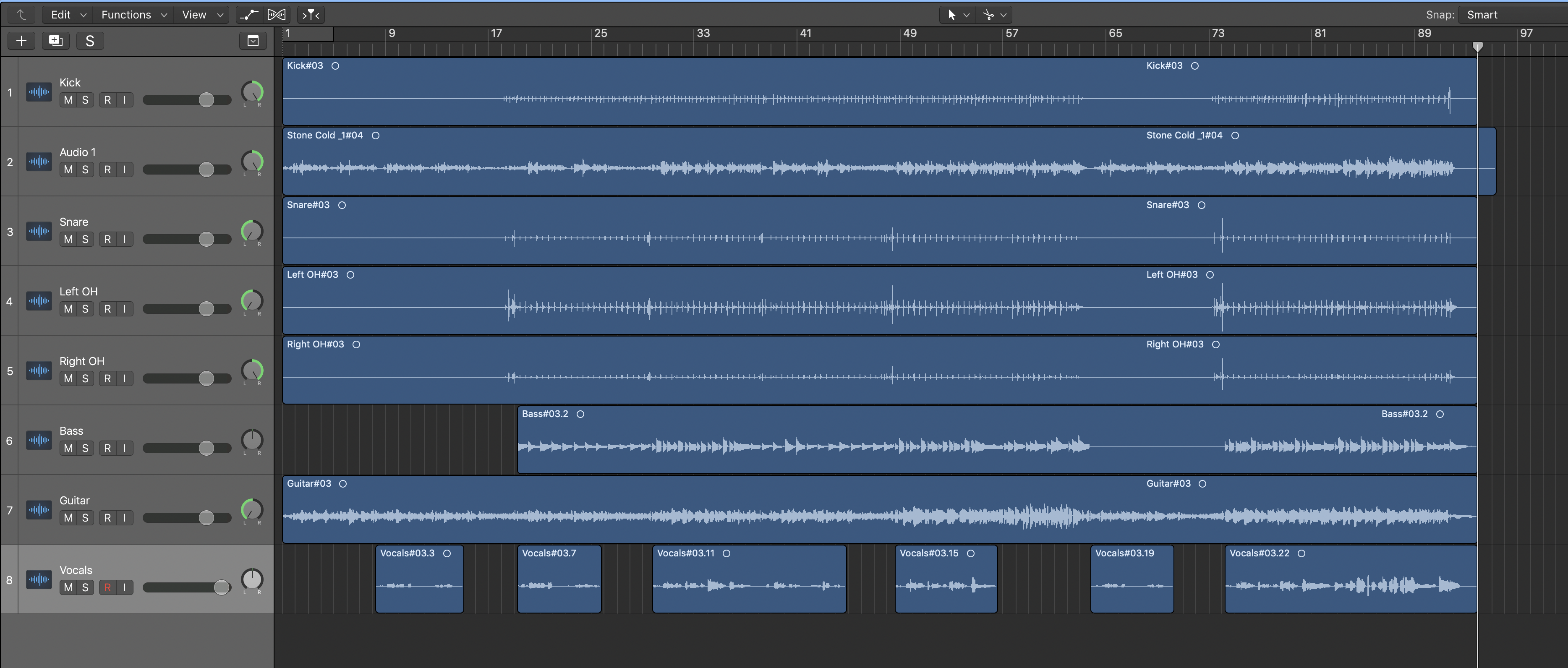Select the Vocals#03.7 region
Screen dimensions: 1568x668
559,579
